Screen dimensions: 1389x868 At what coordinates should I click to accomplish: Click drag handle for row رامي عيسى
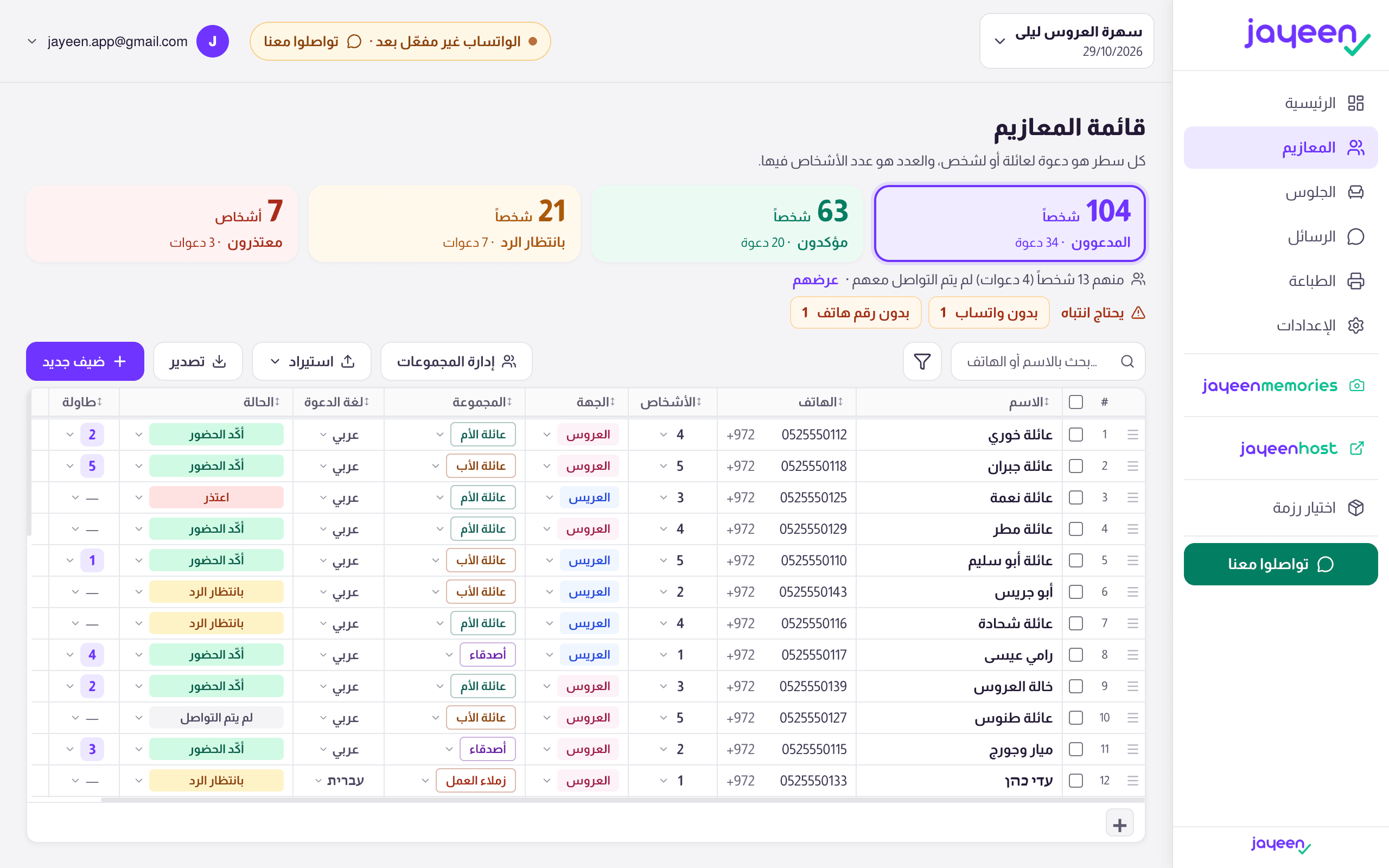click(x=1132, y=654)
